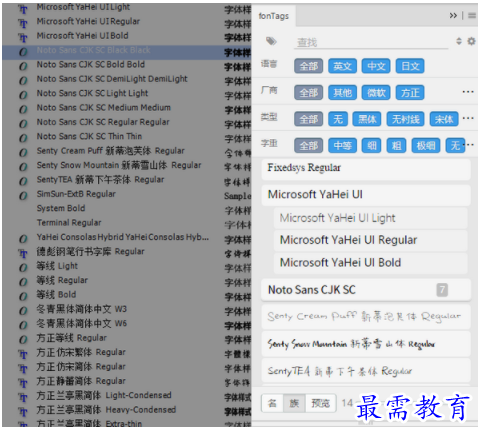Choose System Bold in the font list
478x439 pixels.
point(61,208)
